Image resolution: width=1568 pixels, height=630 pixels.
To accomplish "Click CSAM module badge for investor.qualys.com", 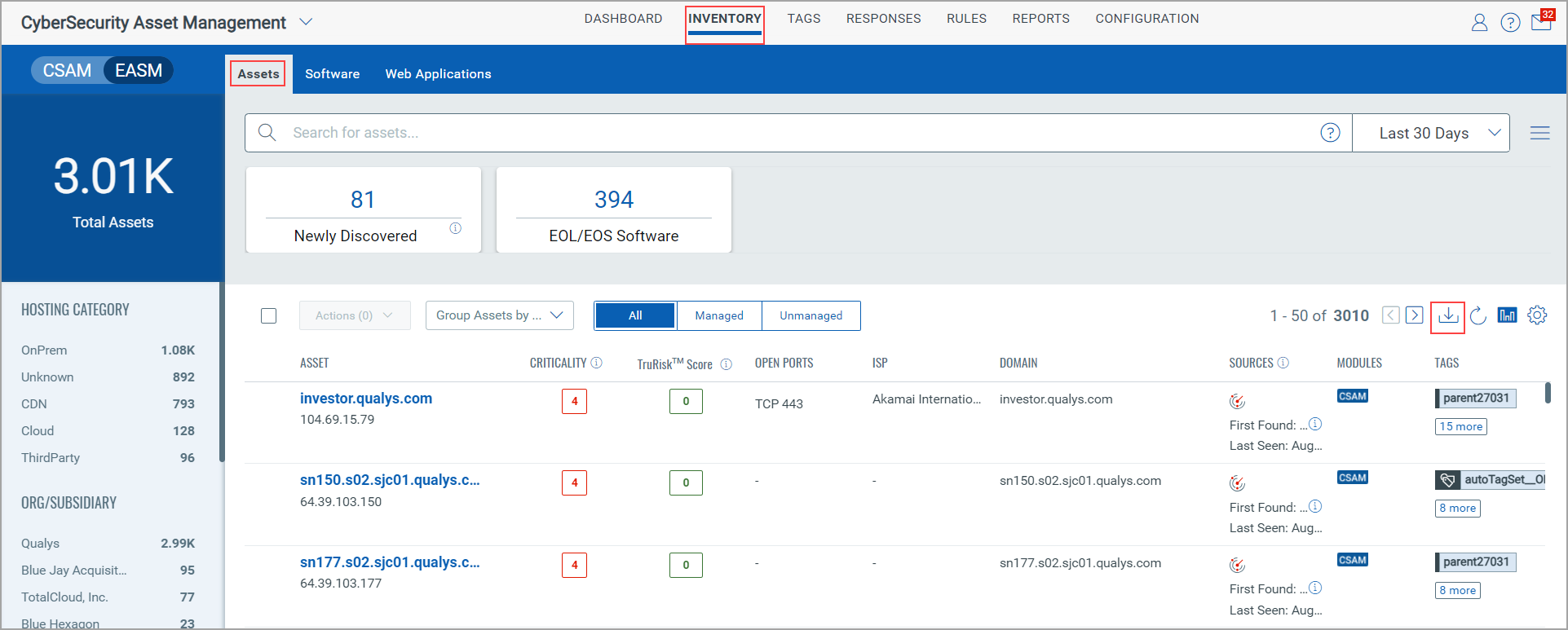I will click(1353, 396).
